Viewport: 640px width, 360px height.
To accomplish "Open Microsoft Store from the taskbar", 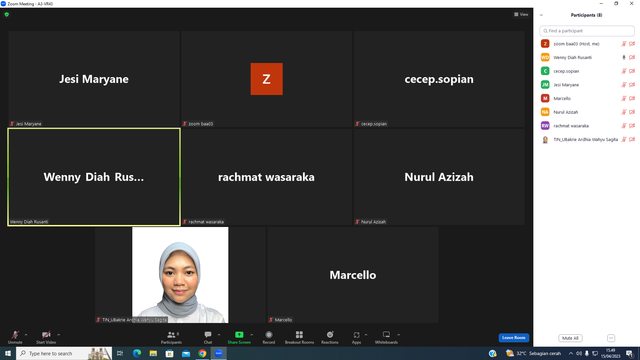I will coord(169,353).
